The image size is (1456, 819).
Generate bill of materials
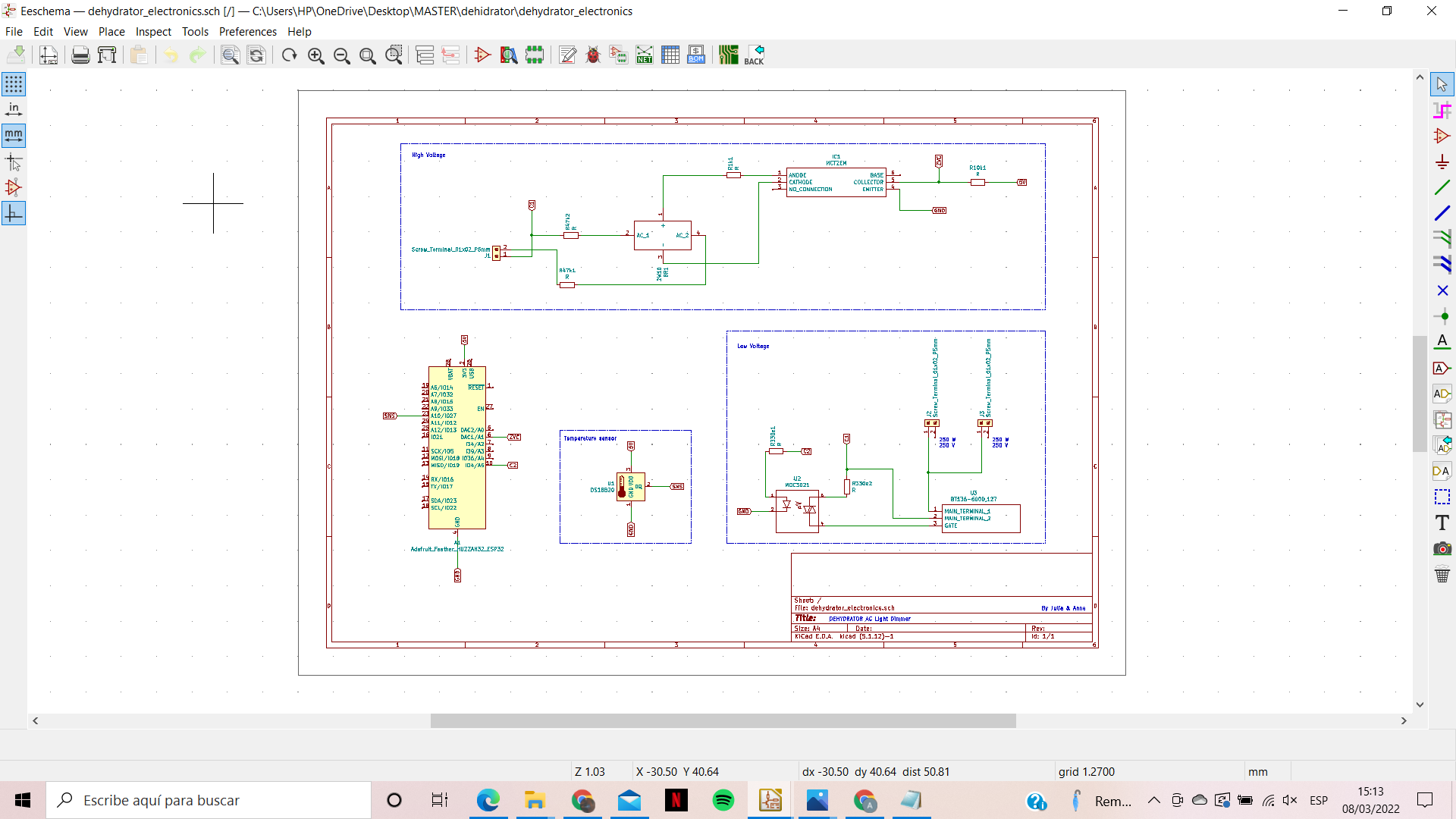[696, 55]
